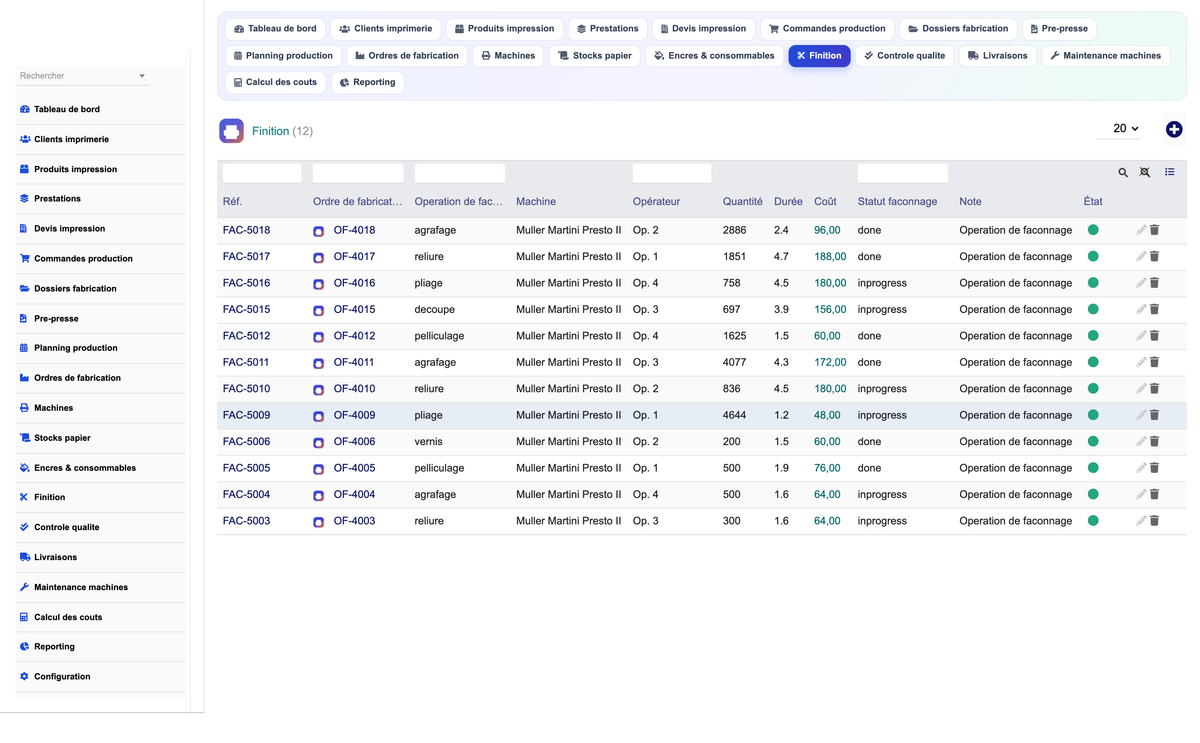Click the search magnifier icon in table header
1200x743 pixels.
coord(1123,173)
